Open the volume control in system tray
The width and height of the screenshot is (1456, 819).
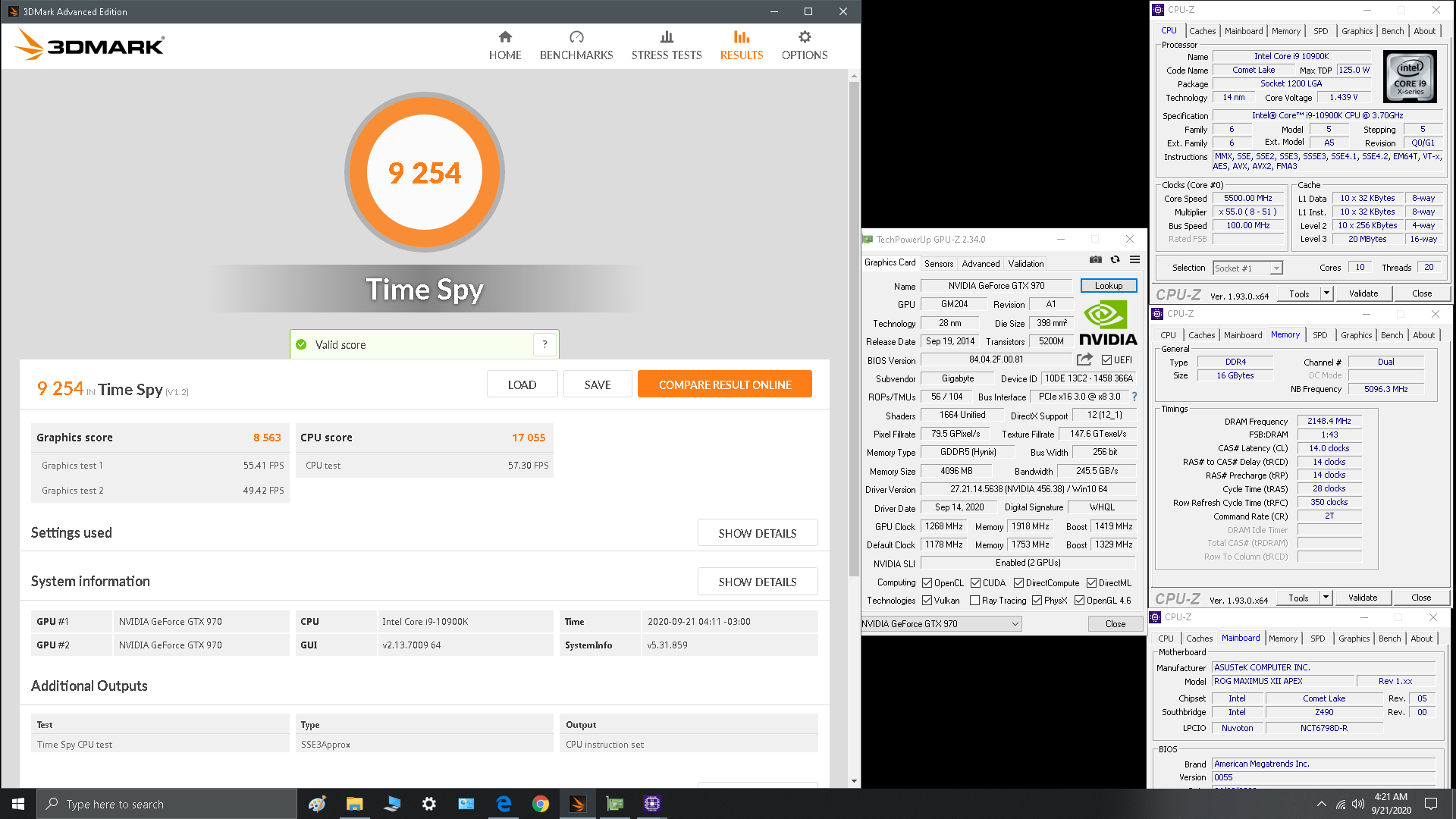click(1357, 804)
